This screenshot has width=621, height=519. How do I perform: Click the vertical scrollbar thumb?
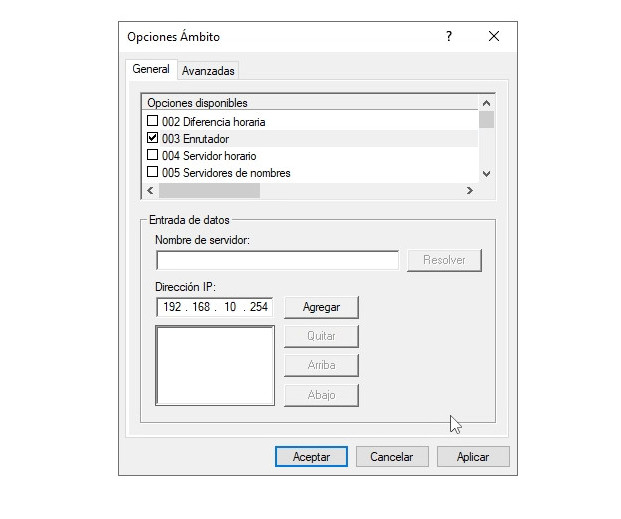tap(486, 120)
